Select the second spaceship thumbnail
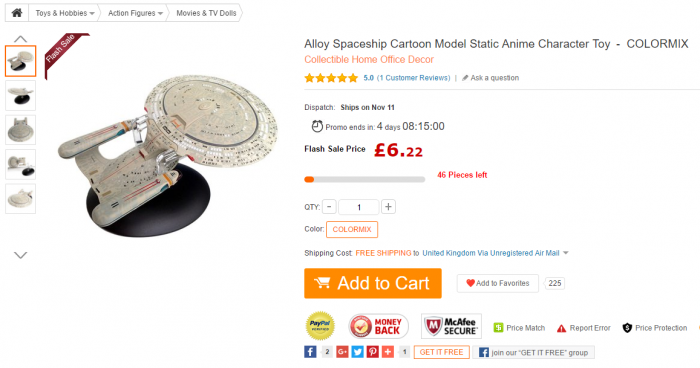Viewport: 700px width, 368px height. [21, 95]
